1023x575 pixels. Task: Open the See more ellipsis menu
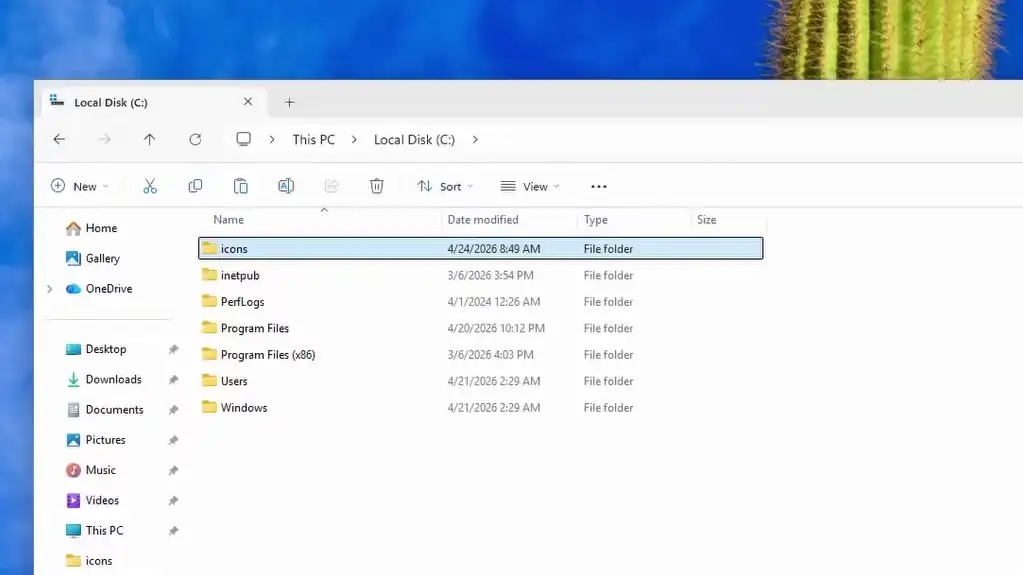(599, 187)
